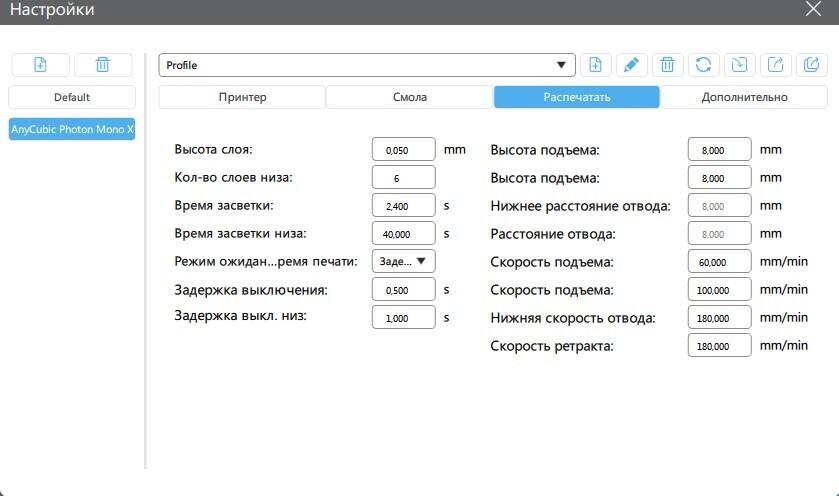Switch to the Смола tab
This screenshot has width=839, height=496.
(x=410, y=97)
